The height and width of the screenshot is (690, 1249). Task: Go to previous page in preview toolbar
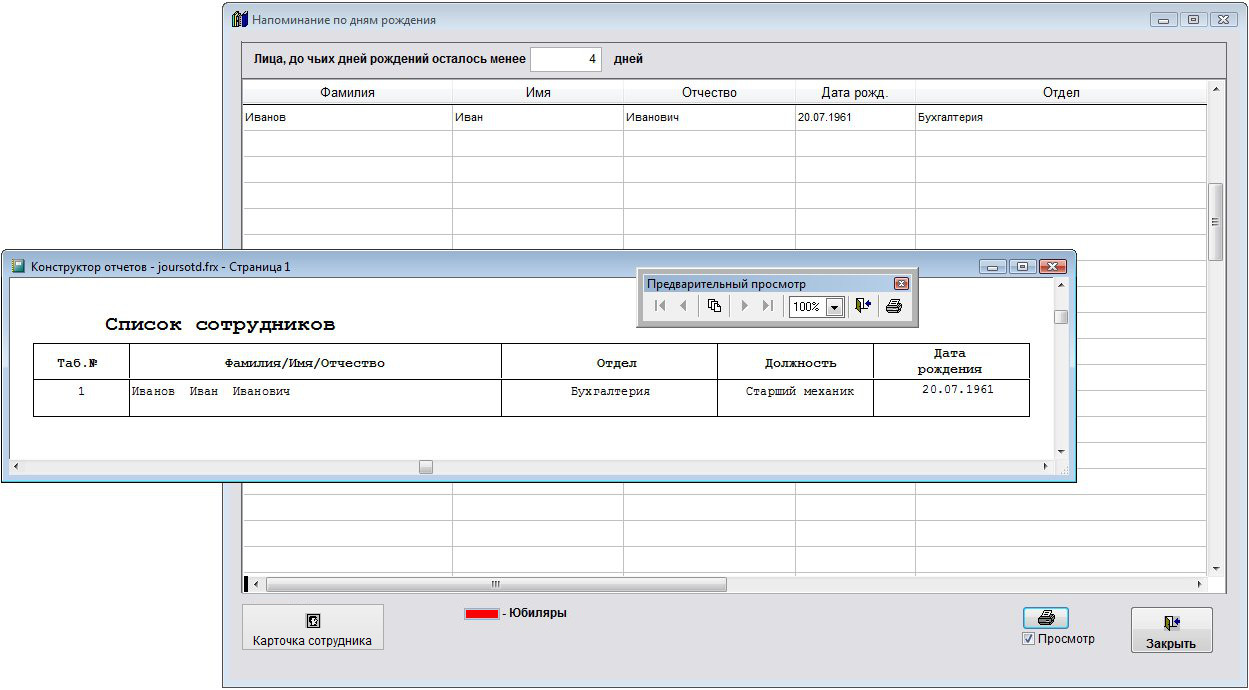tap(683, 306)
